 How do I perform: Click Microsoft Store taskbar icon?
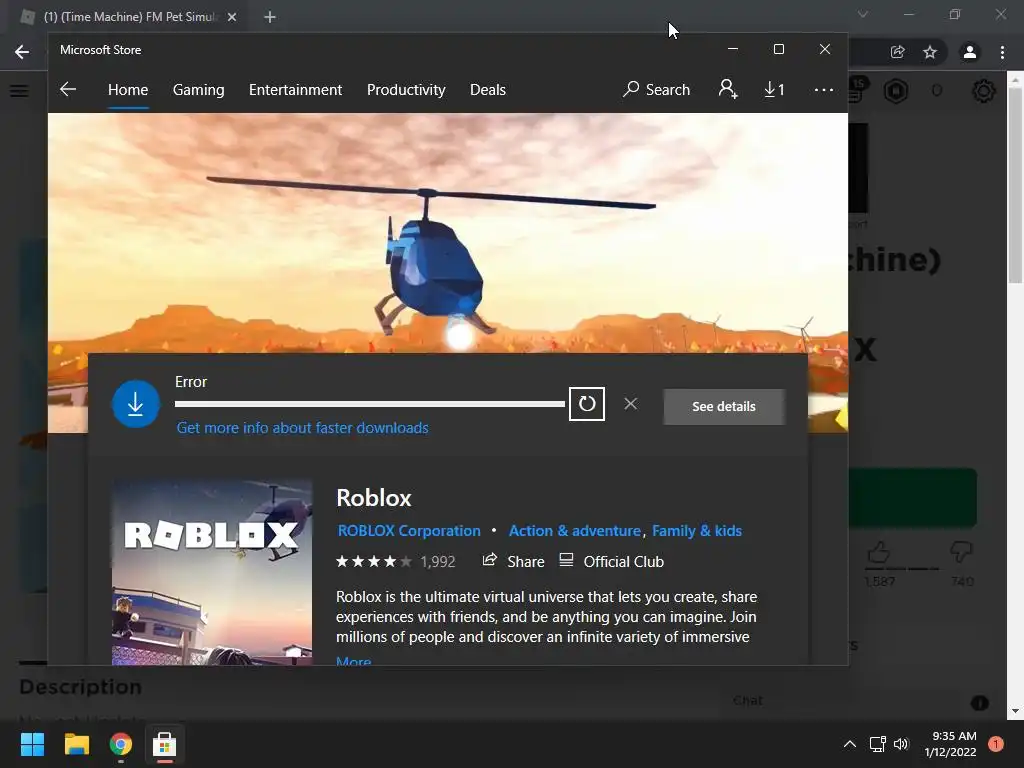[x=165, y=744]
